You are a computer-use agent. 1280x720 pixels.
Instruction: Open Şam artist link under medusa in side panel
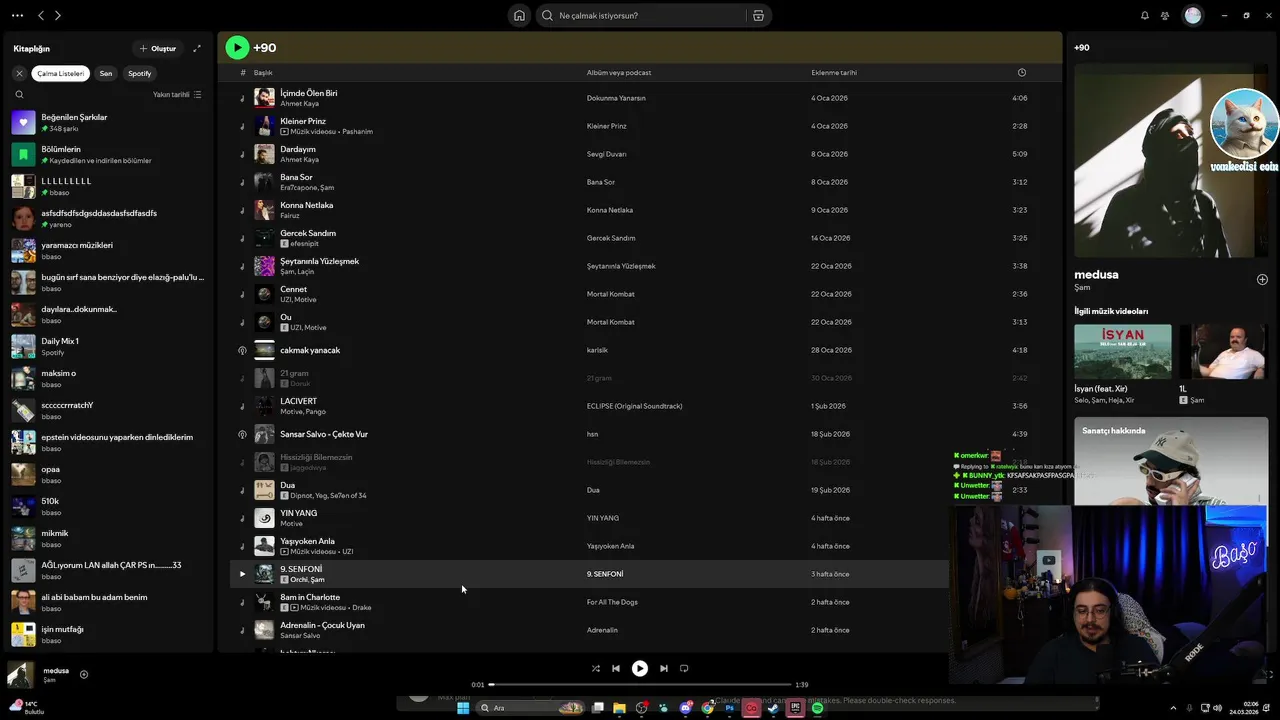coord(1082,288)
